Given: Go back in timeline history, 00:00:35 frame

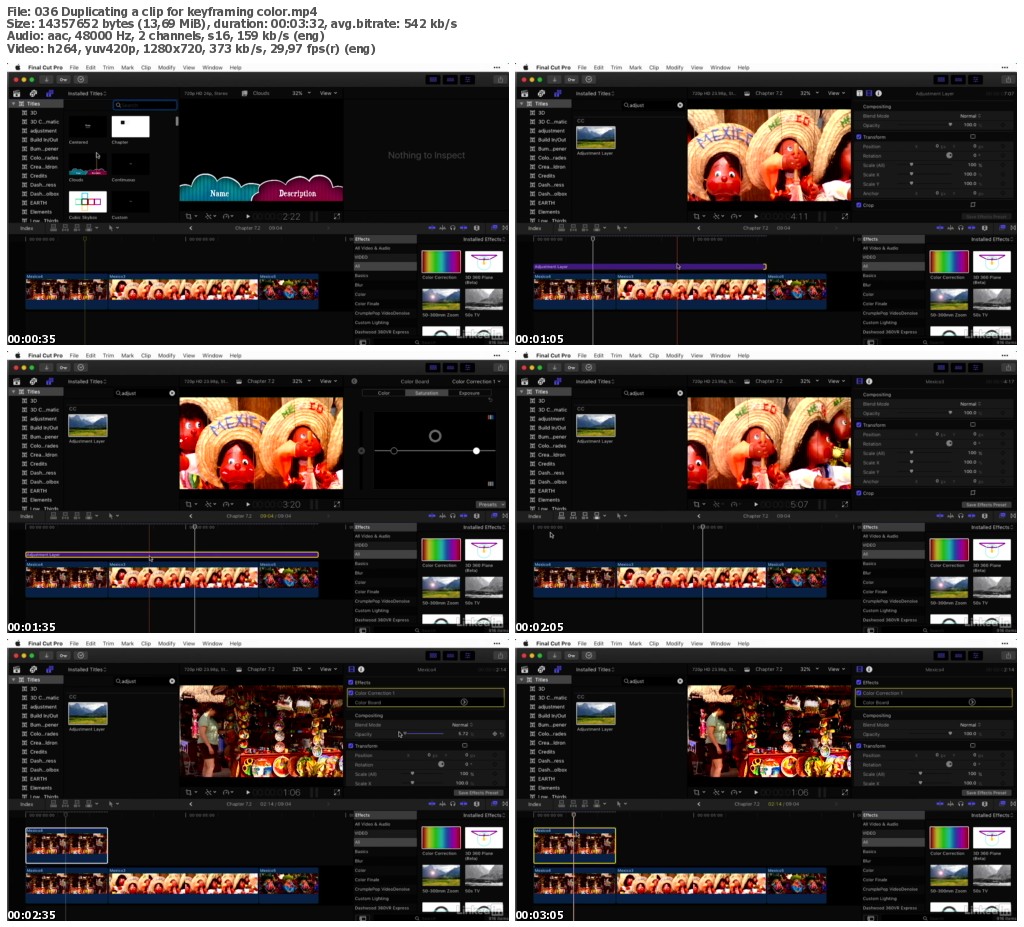Looking at the screenshot, I should point(191,228).
